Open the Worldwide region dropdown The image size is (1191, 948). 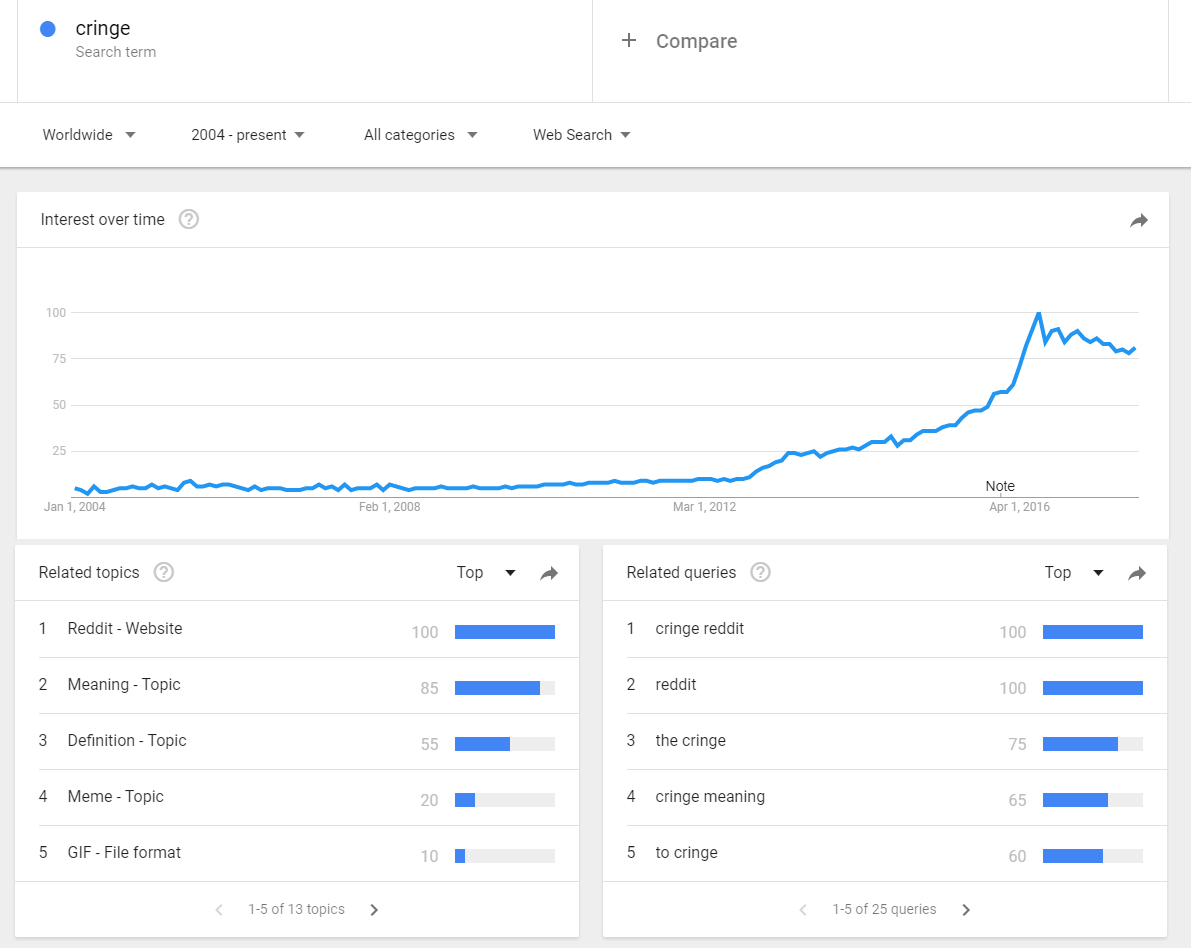(x=88, y=135)
